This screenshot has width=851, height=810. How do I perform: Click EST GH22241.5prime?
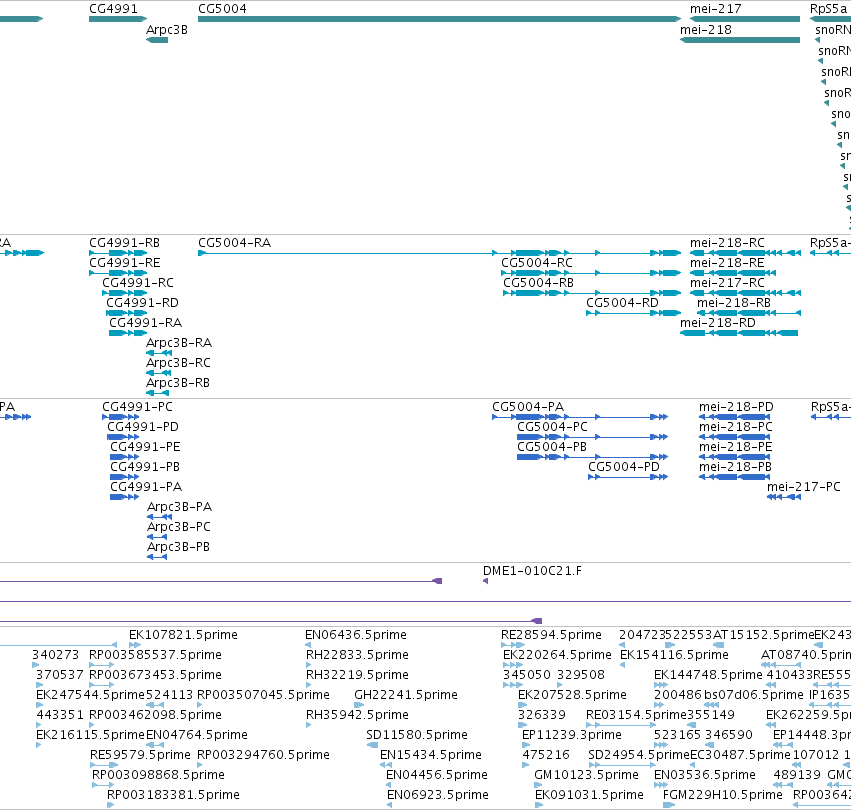point(406,695)
